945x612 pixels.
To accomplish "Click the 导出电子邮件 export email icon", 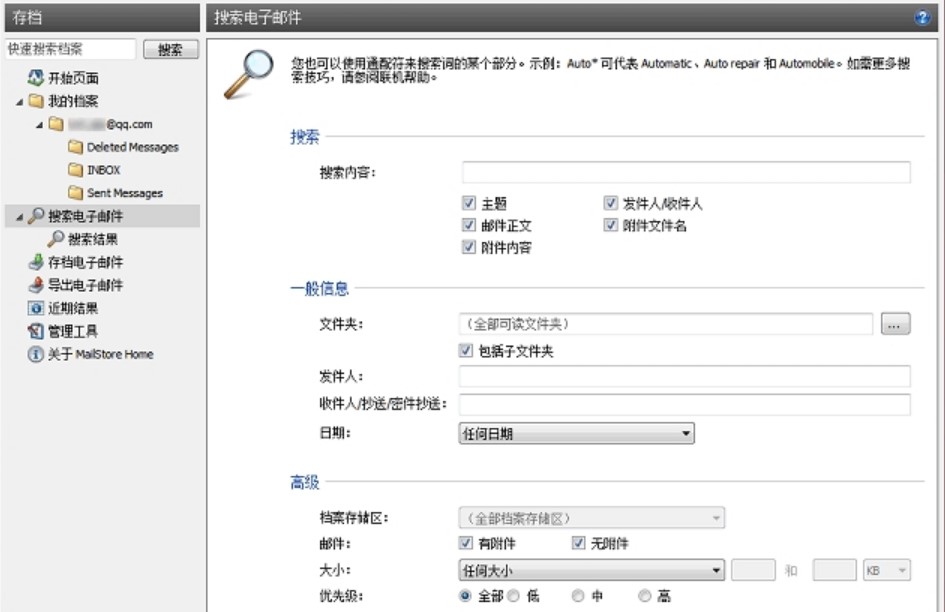I will pyautogui.click(x=36, y=285).
